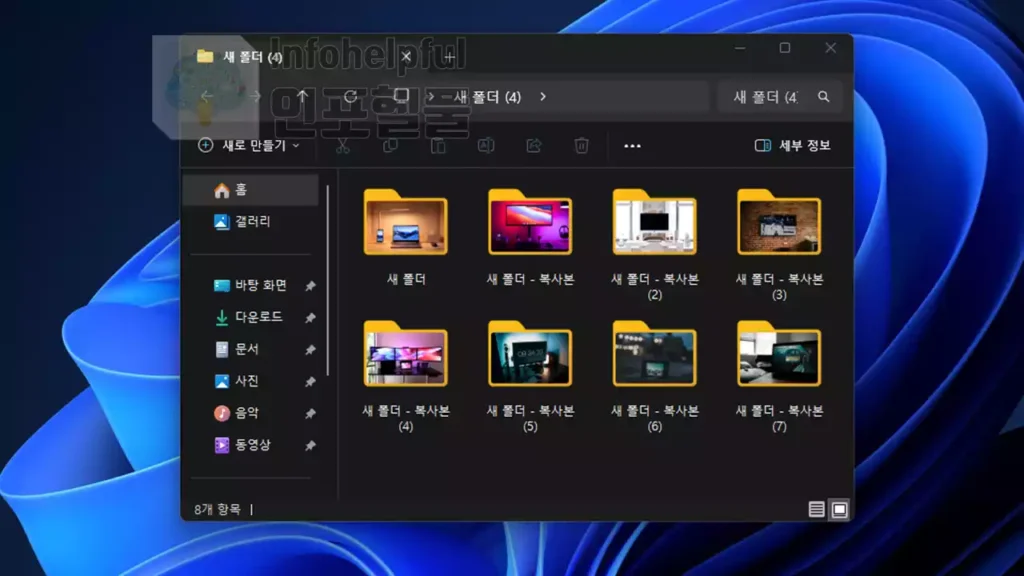Minimize the File Explorer window
Screen dimensions: 1024x576
tap(740, 48)
